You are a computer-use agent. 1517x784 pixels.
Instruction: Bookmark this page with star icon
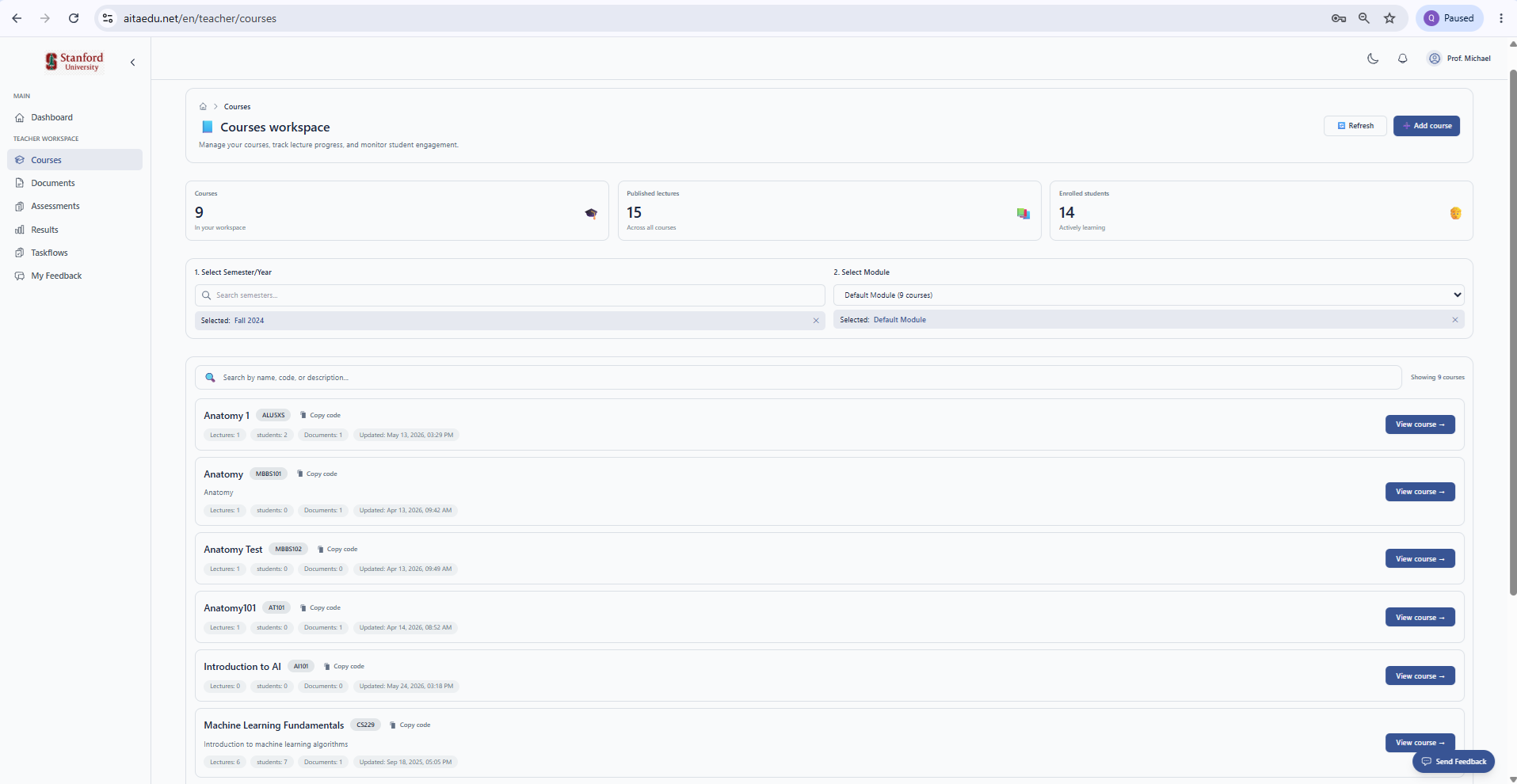1389,18
